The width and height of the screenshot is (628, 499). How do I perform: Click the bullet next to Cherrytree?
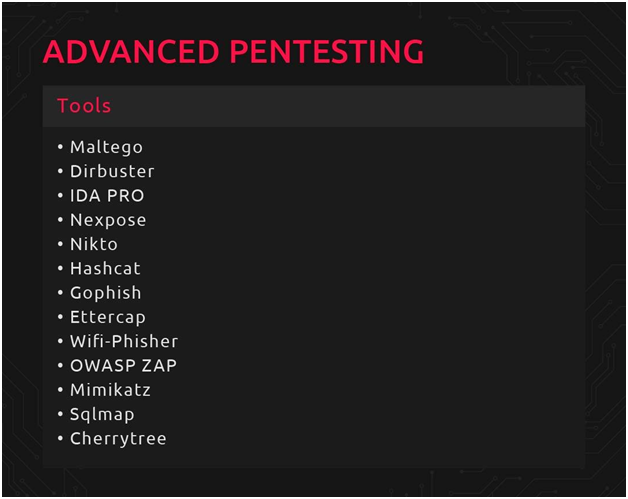pyautogui.click(x=60, y=439)
